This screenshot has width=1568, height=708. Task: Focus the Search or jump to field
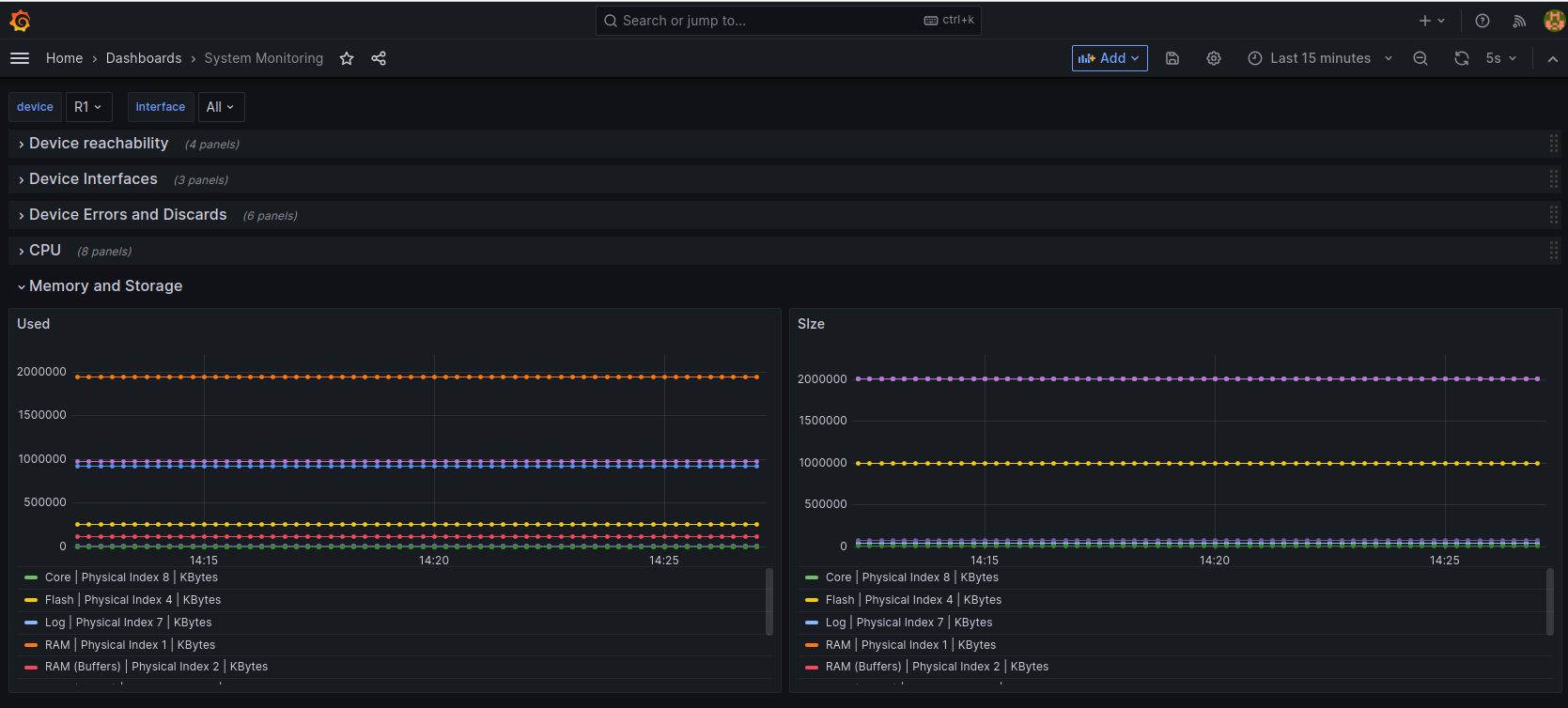(788, 21)
